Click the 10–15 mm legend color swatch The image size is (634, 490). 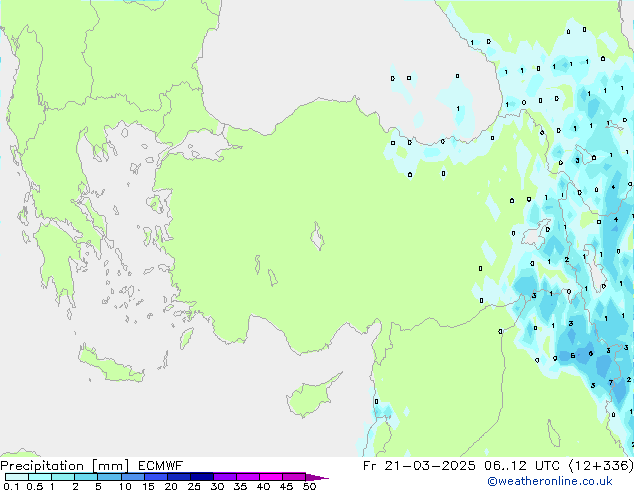pyautogui.click(x=132, y=477)
